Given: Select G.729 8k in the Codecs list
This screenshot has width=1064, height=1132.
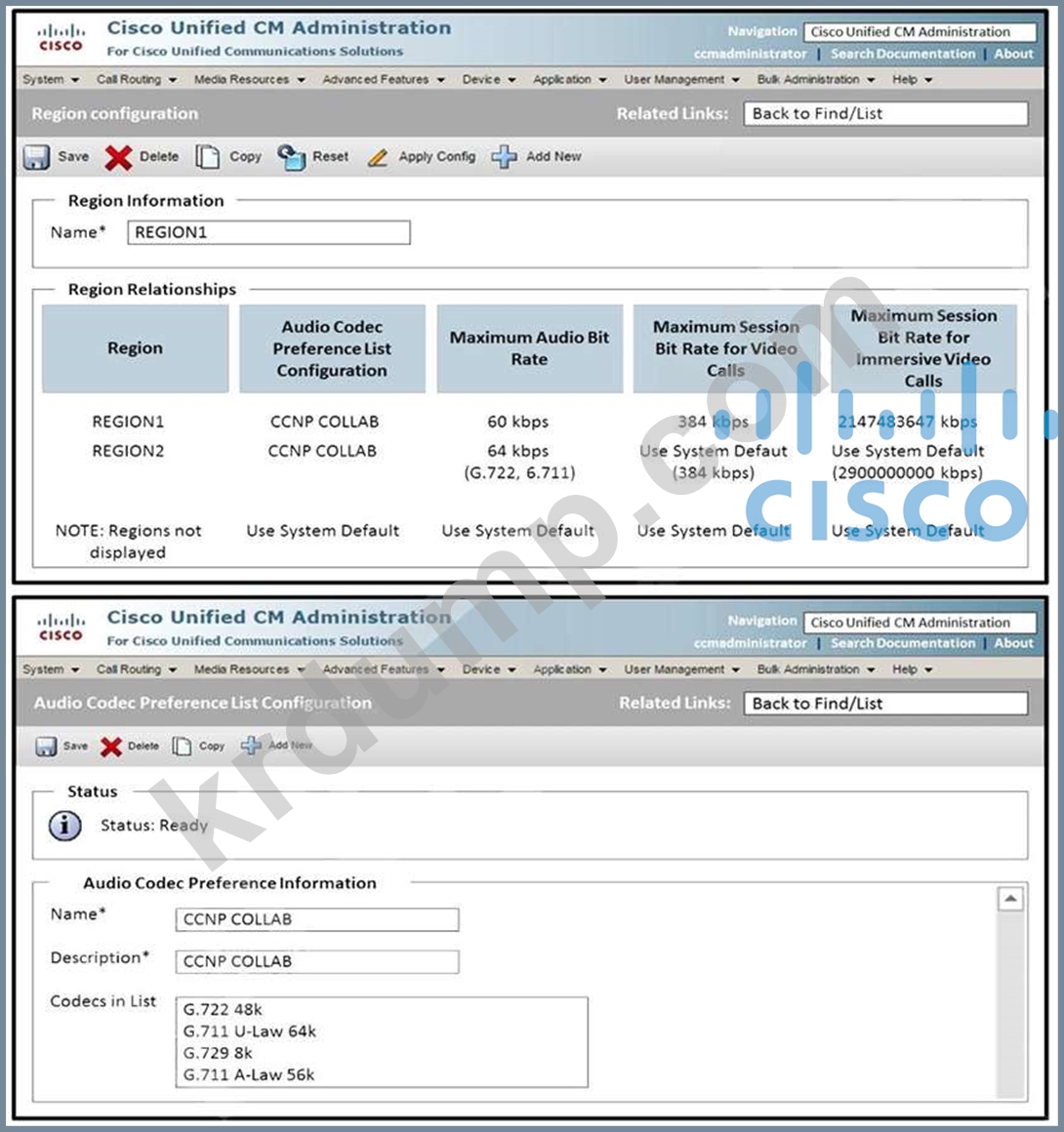Looking at the screenshot, I should click(219, 1053).
